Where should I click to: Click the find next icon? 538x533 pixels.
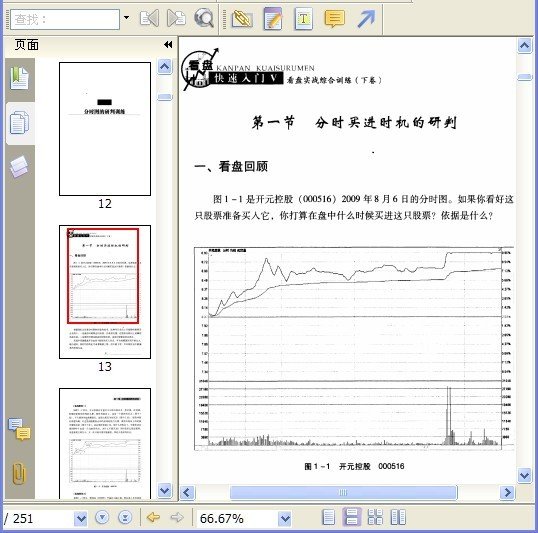click(x=176, y=18)
